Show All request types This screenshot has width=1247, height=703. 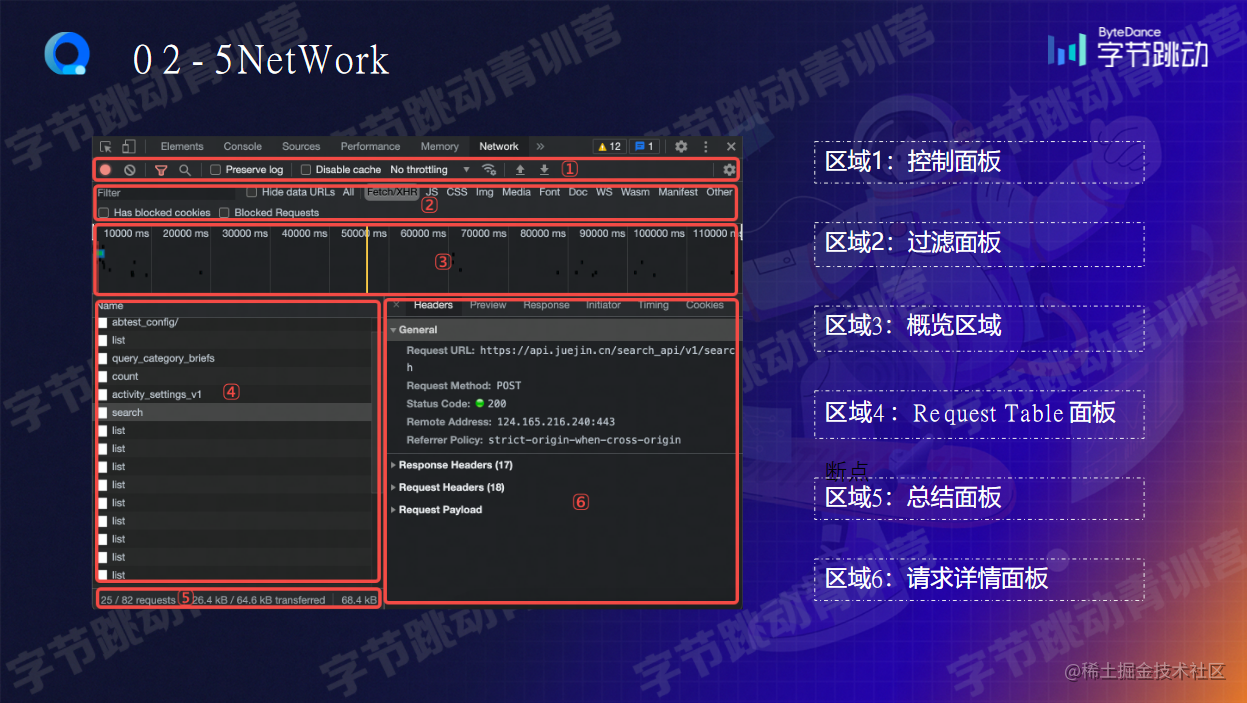click(x=348, y=192)
